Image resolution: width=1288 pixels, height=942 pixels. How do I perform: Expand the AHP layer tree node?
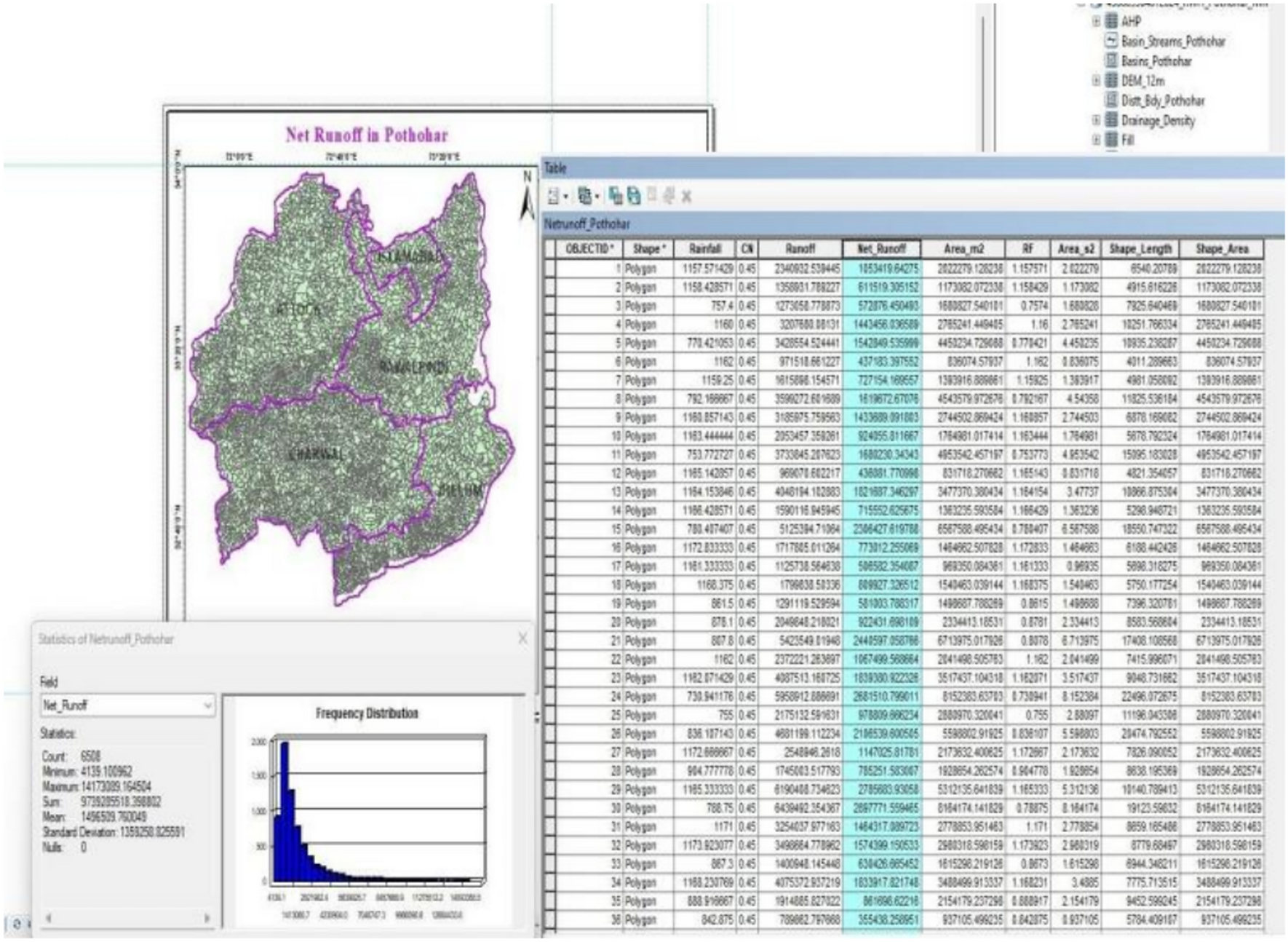coord(1096,21)
